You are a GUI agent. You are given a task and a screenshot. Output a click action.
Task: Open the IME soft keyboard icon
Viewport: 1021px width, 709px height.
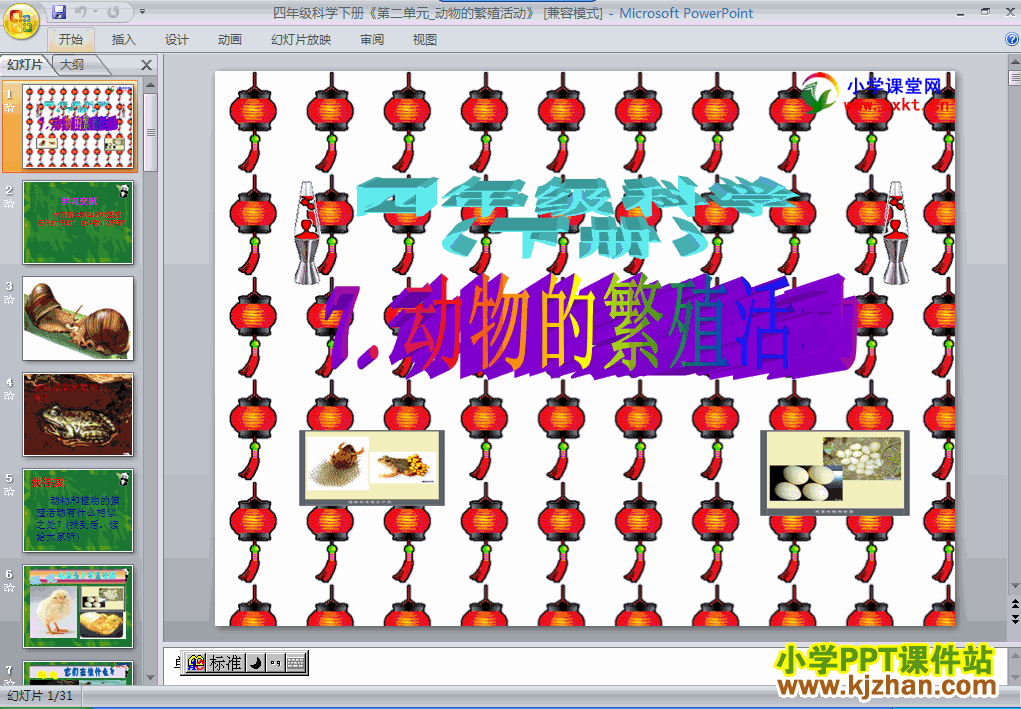pos(296,663)
